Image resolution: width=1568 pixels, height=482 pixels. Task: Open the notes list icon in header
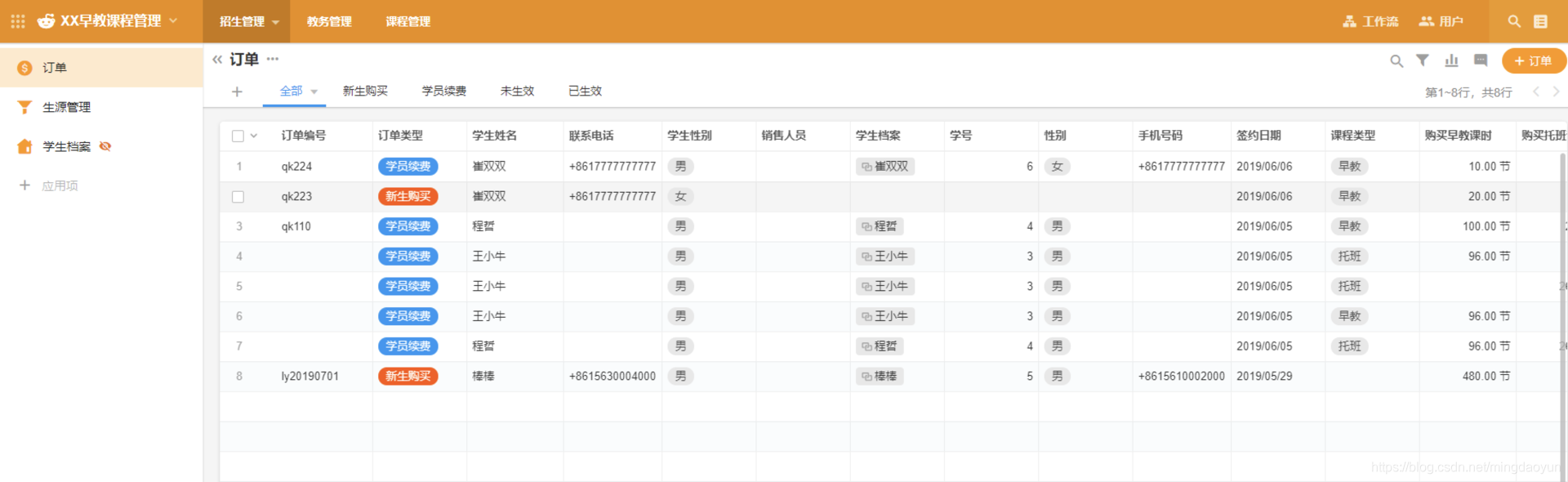click(1541, 21)
